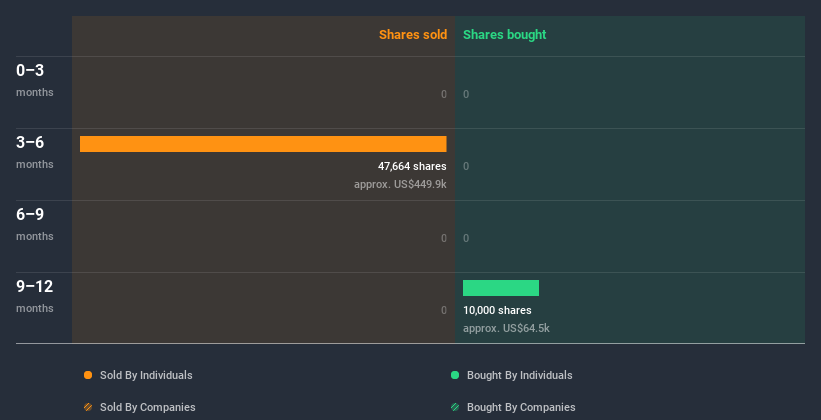Click the shares sold zero in 9–12 months row

[x=444, y=311]
